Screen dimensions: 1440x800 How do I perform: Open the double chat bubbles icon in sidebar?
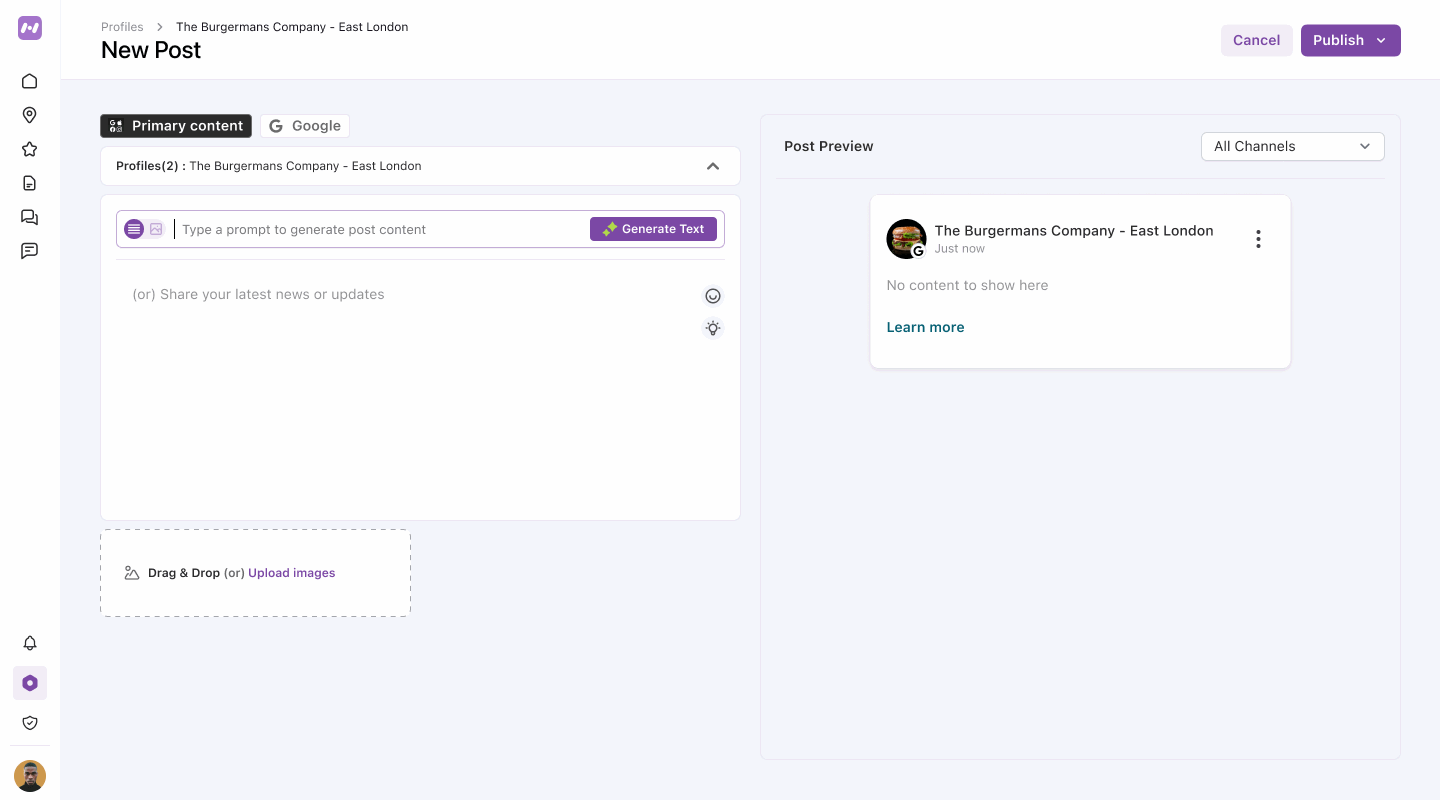tap(30, 217)
